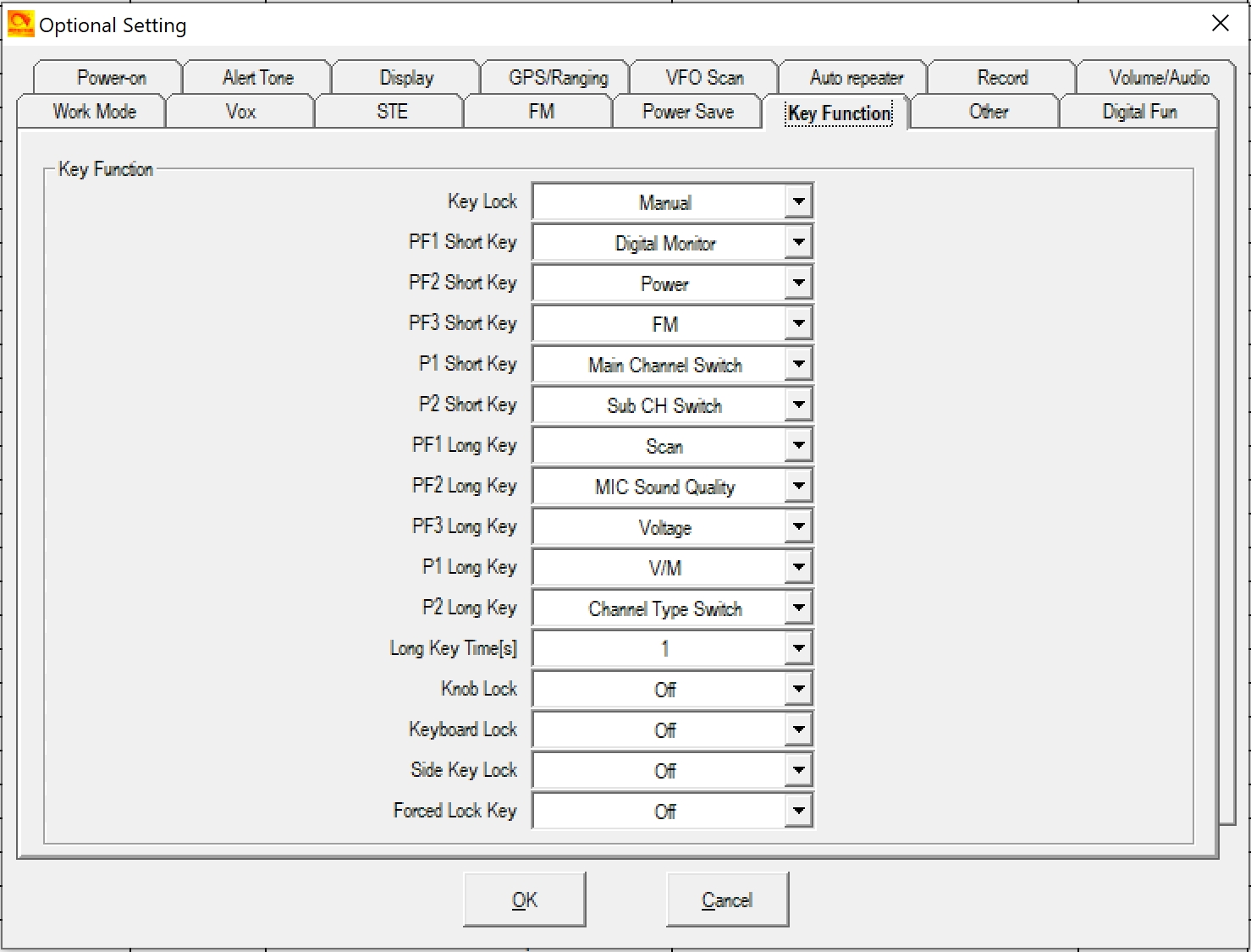Image resolution: width=1251 pixels, height=952 pixels.
Task: Go to the VFO Scan tab
Action: pos(704,78)
